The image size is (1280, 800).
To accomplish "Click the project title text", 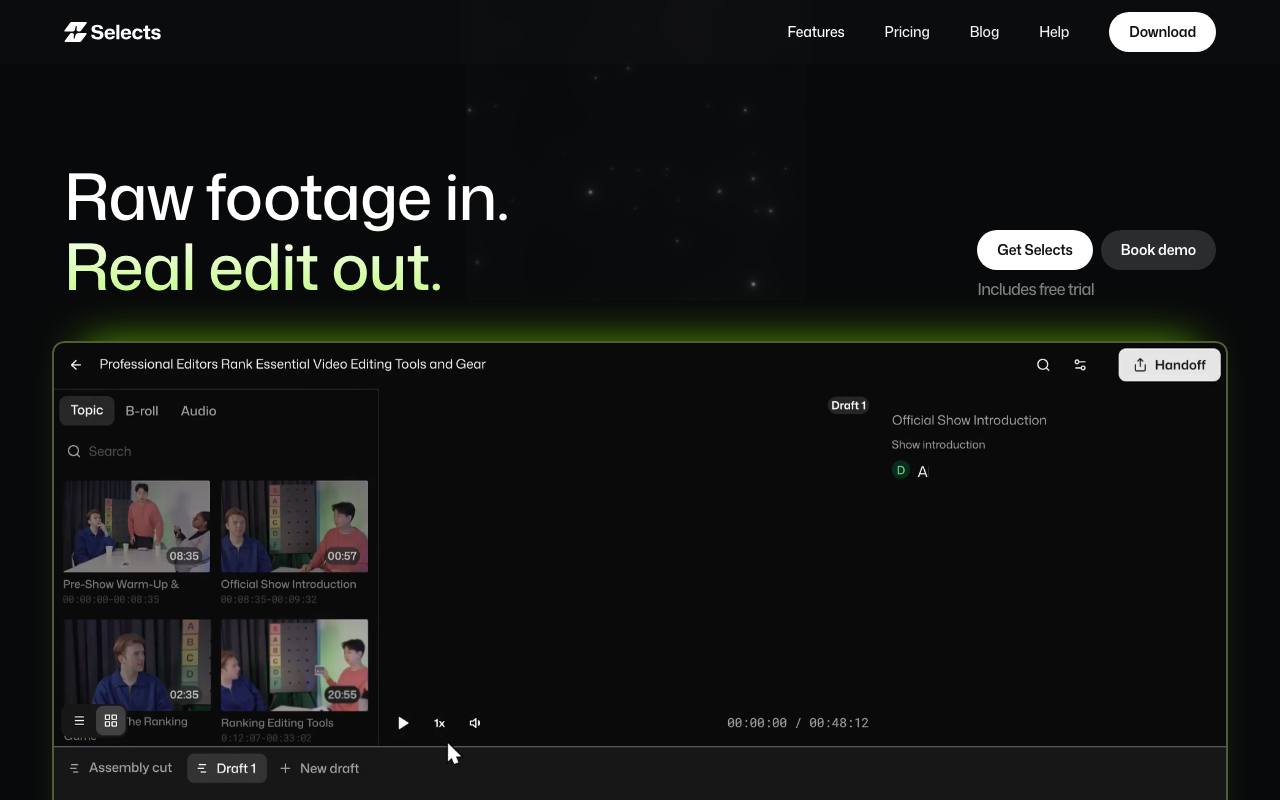I will pos(293,364).
